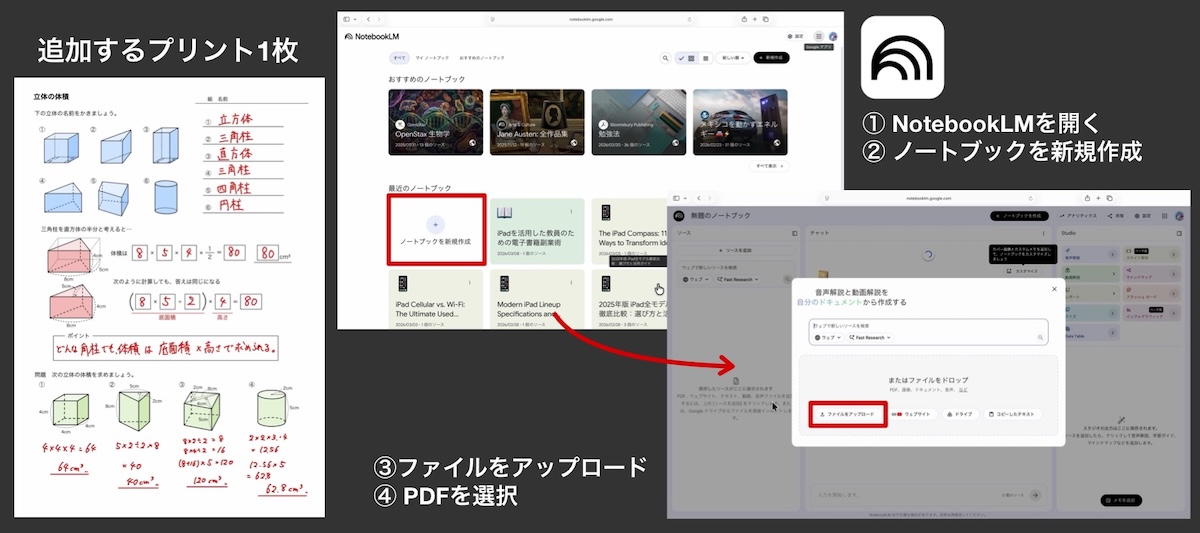Click the コピーしたテキスト source button
This screenshot has width=1200, height=533.
1012,414
